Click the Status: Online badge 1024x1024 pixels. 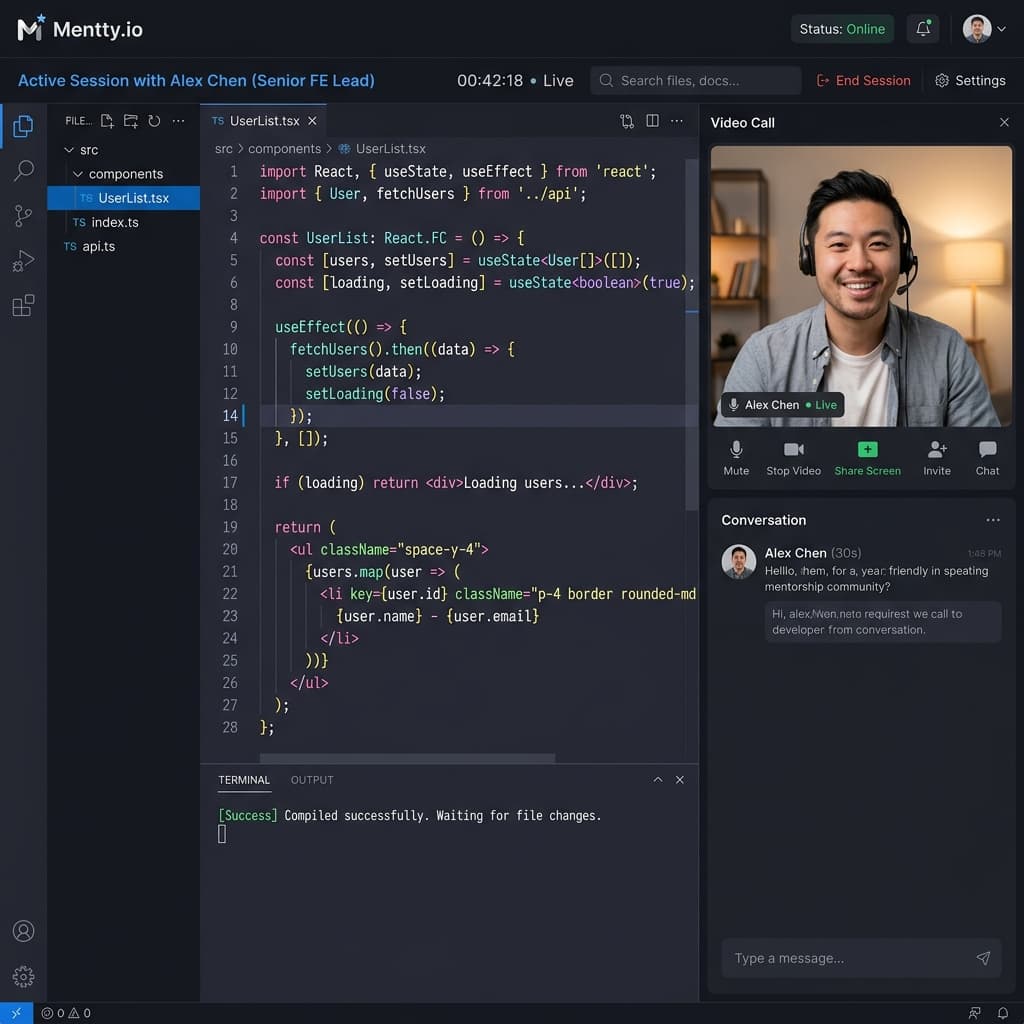[x=842, y=29]
